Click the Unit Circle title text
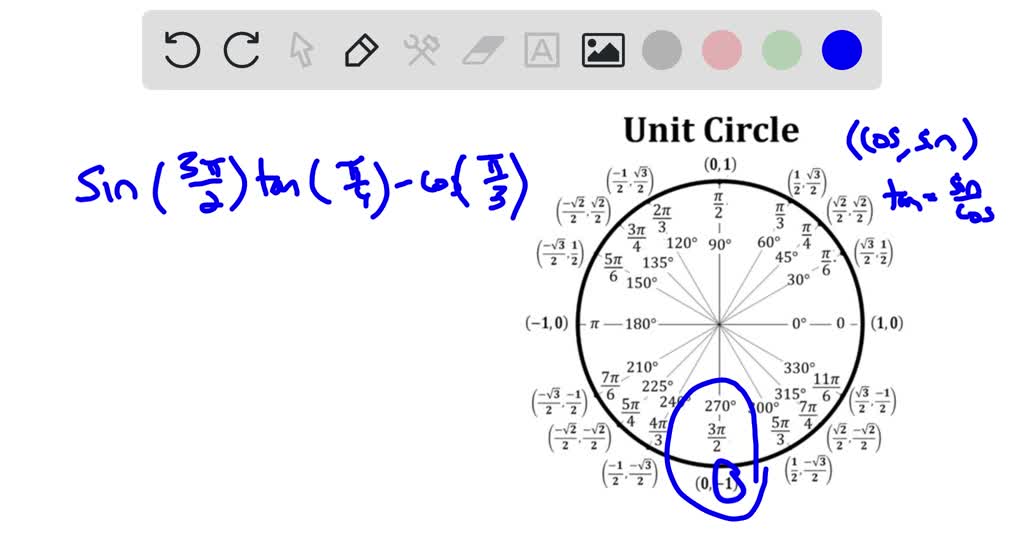Image resolution: width=1024 pixels, height=560 pixels. pos(711,130)
